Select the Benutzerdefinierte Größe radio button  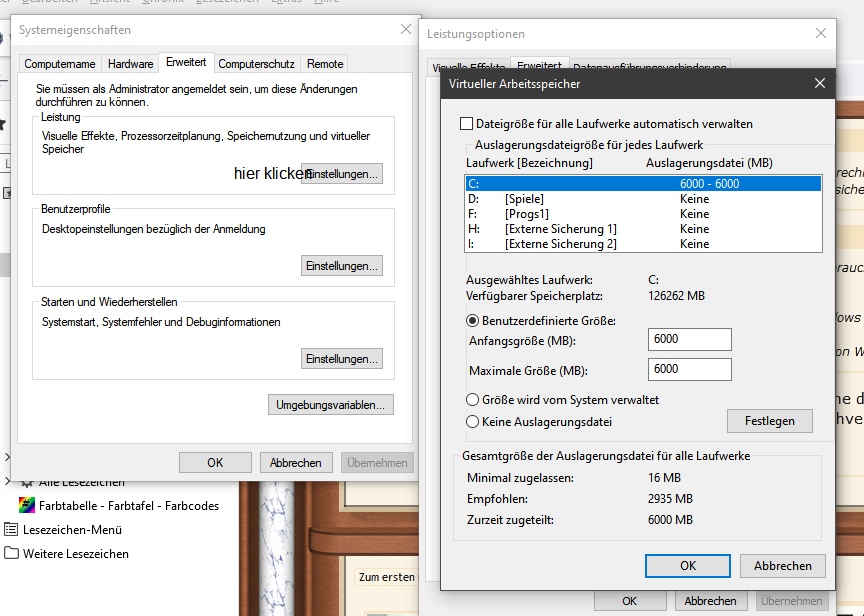click(473, 321)
